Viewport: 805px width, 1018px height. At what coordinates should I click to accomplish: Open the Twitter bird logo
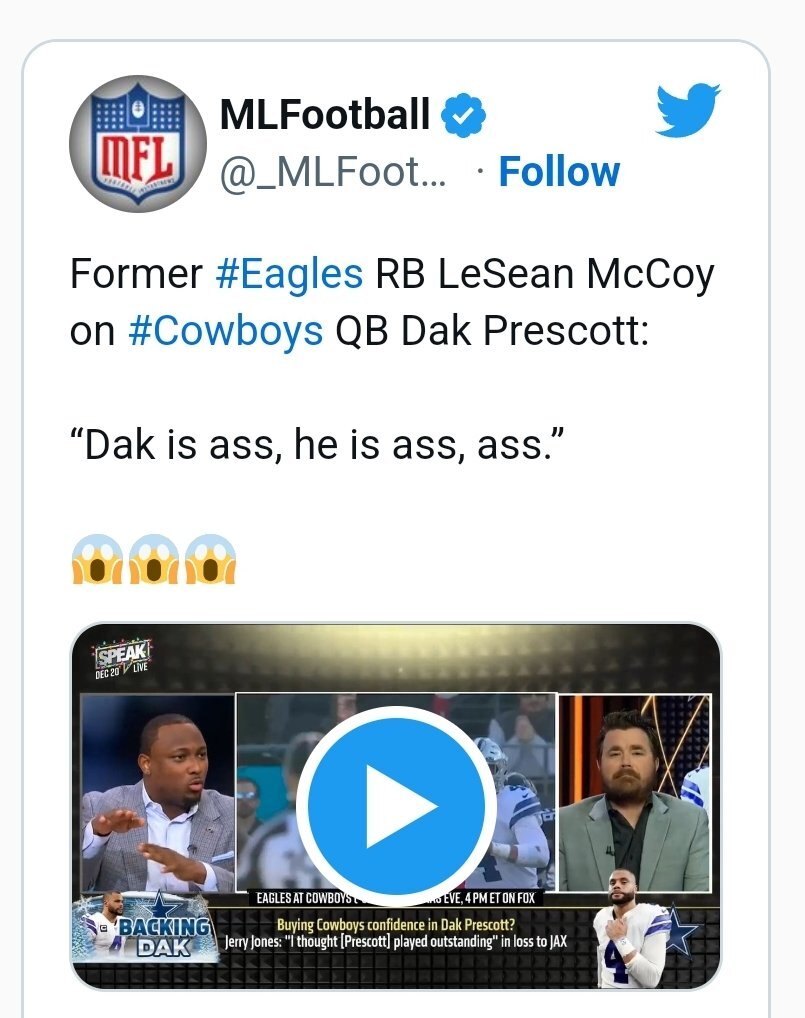[x=687, y=111]
